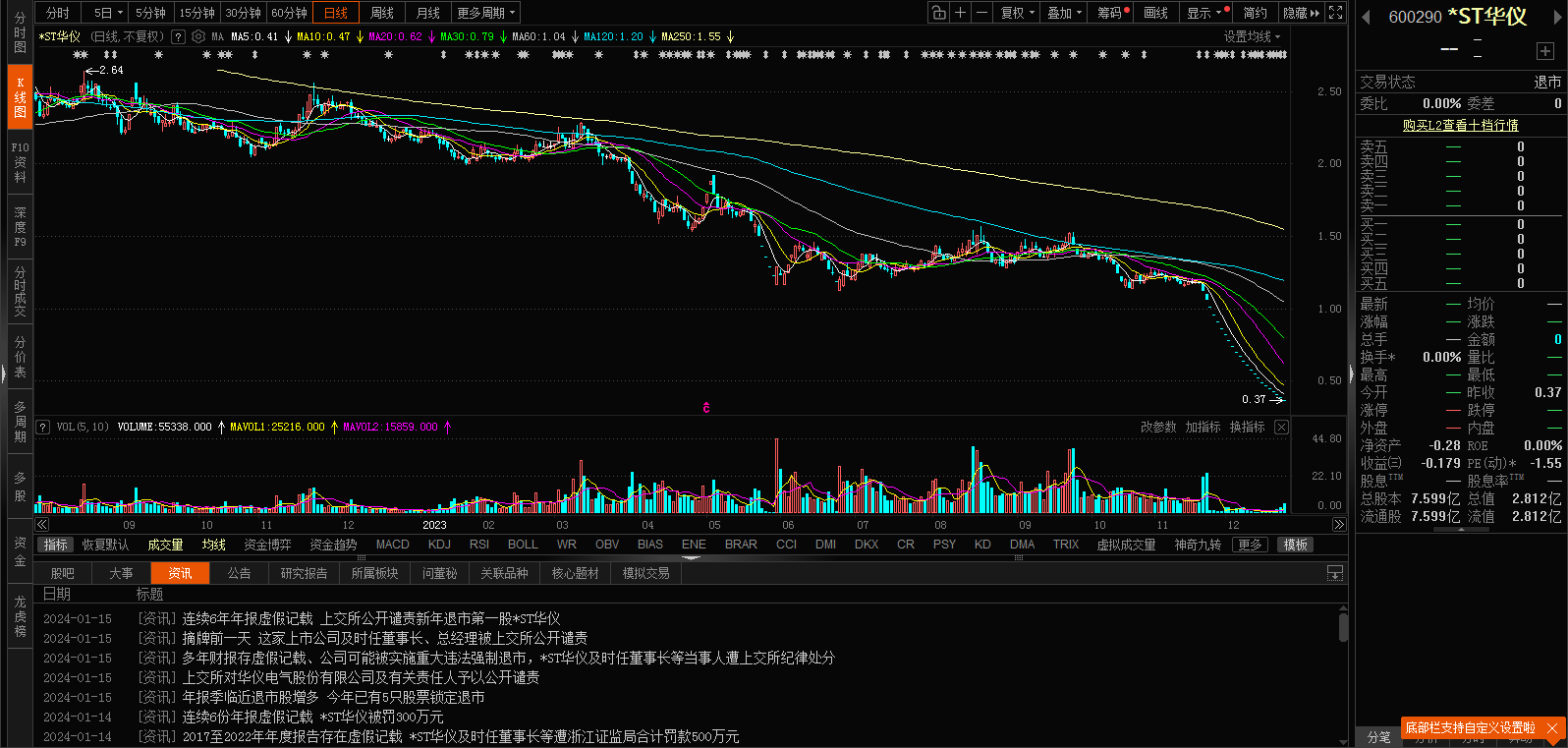This screenshot has width=1568, height=748.
Task: Enter fullscreen chart using the expand icon
Action: click(x=1335, y=13)
